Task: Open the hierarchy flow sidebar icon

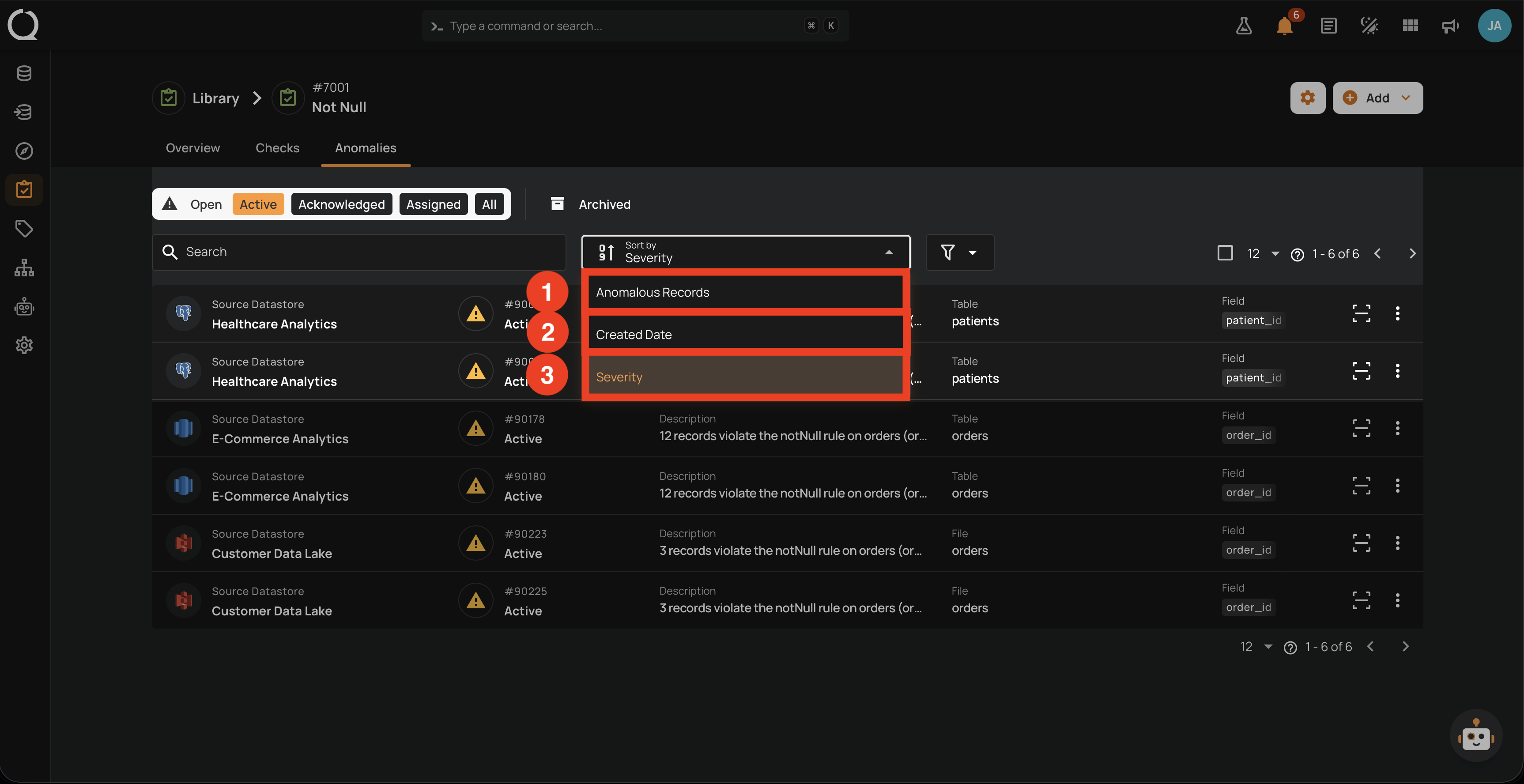Action: point(24,268)
